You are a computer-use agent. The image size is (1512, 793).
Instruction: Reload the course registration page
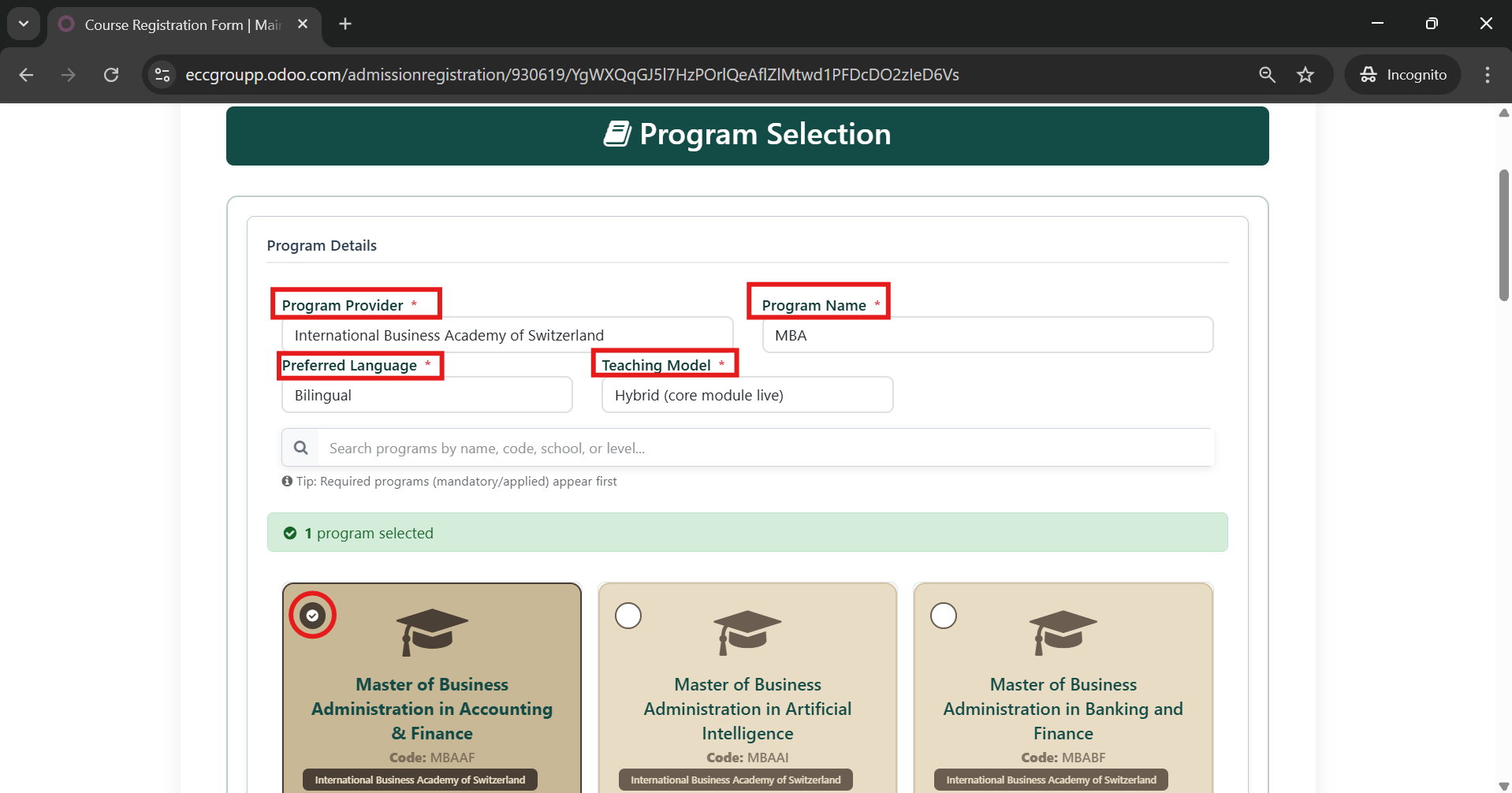(x=111, y=75)
